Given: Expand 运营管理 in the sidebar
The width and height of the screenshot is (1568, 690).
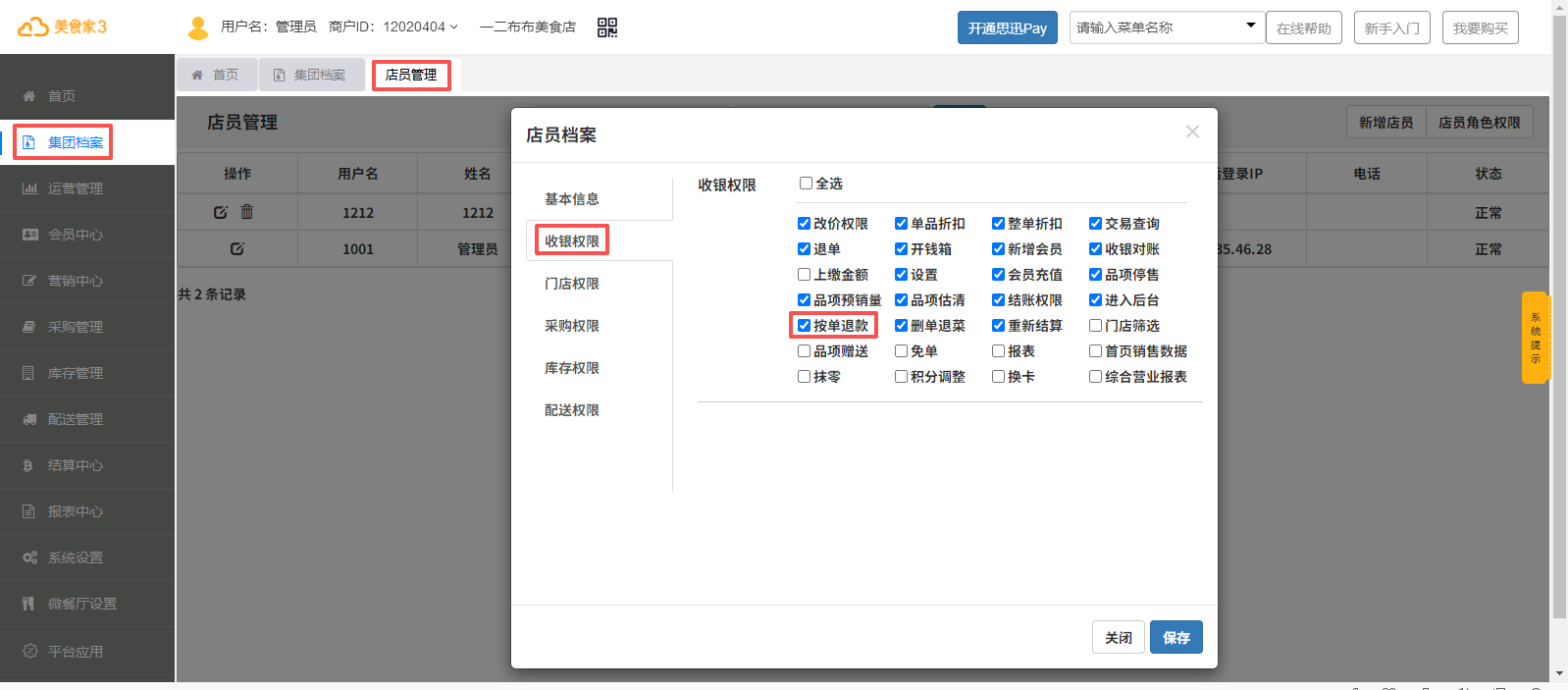Looking at the screenshot, I should (x=76, y=188).
